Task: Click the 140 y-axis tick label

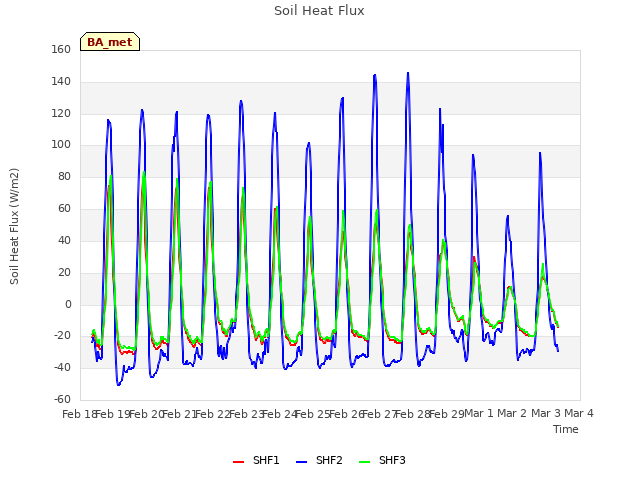Action: pyautogui.click(x=61, y=81)
